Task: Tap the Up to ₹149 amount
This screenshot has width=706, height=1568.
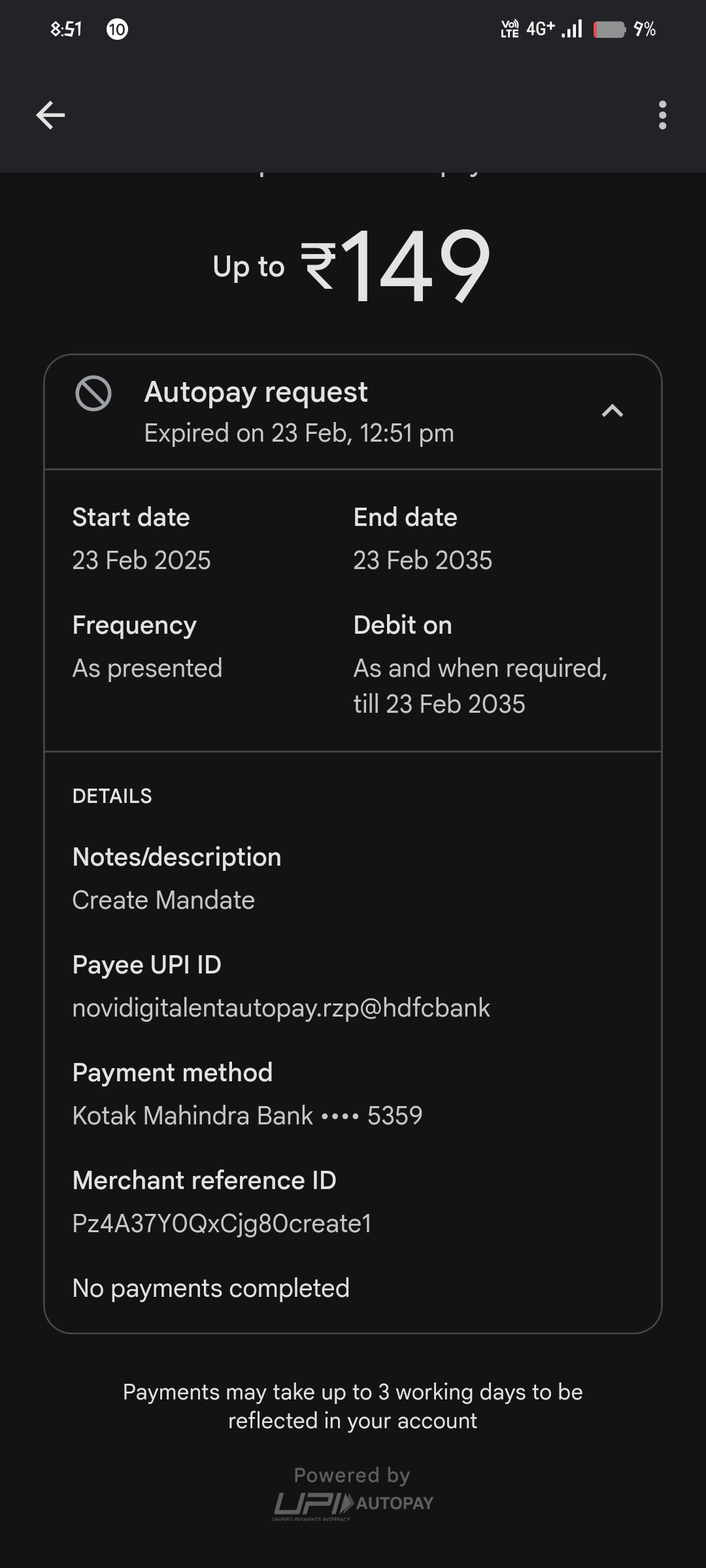Action: 352,266
